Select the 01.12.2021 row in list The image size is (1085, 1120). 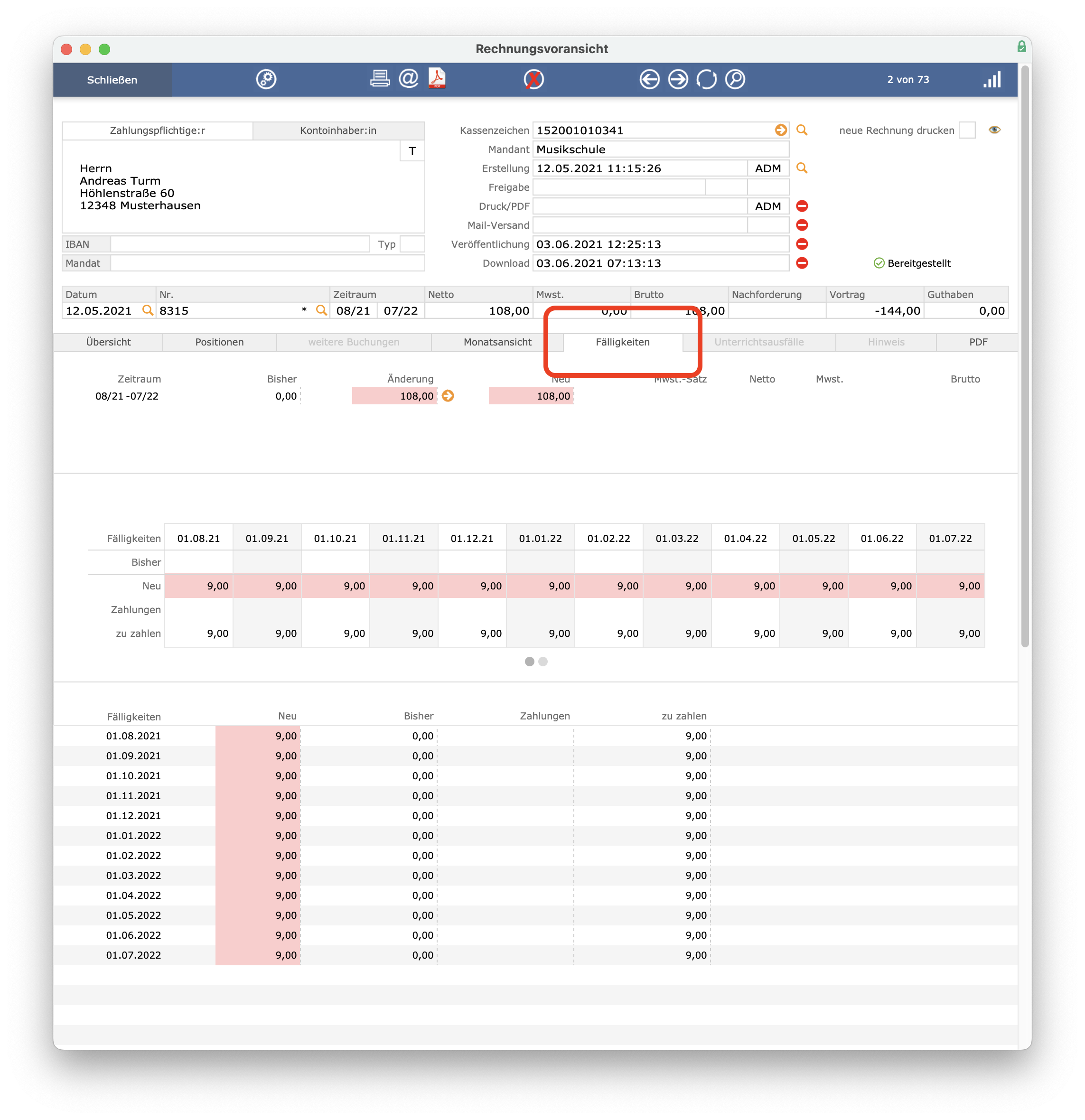536,815
